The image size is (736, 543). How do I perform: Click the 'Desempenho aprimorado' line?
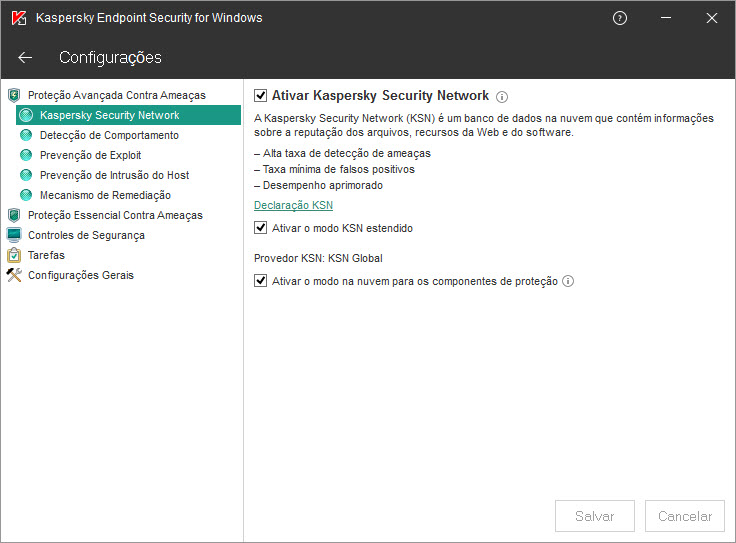(318, 185)
